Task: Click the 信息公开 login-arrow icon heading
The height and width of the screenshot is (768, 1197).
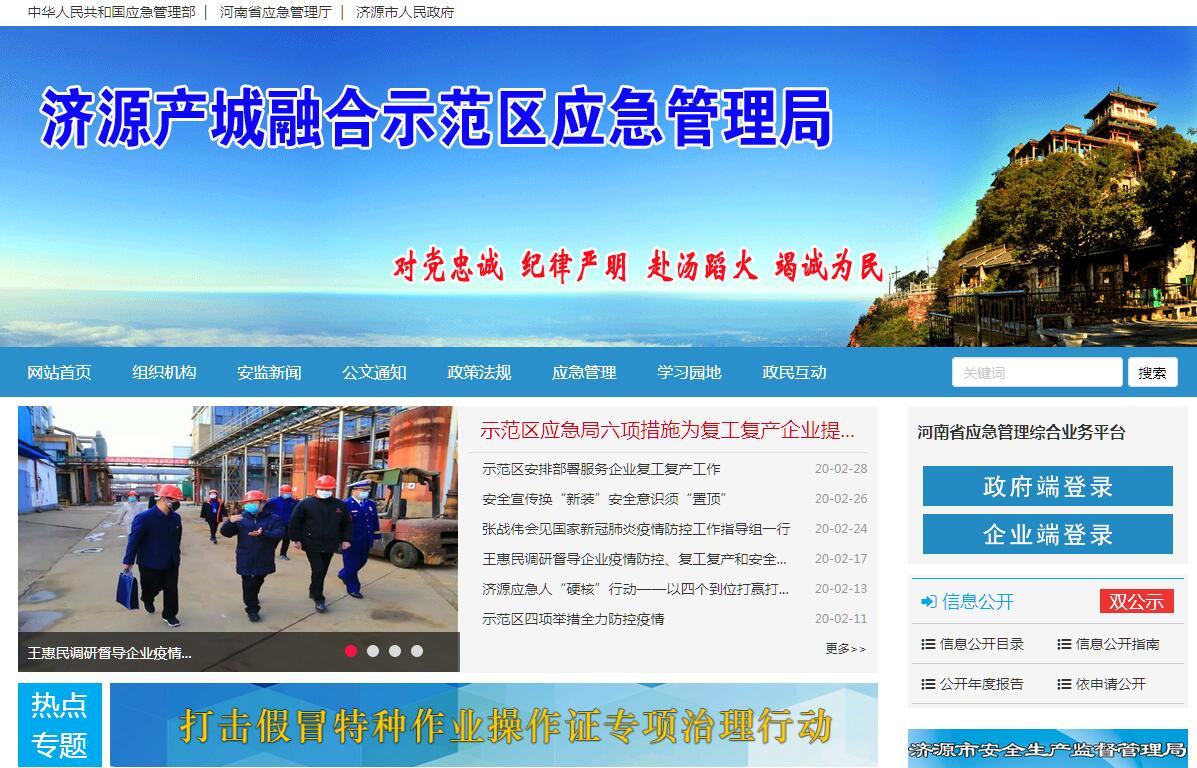Action: 967,601
